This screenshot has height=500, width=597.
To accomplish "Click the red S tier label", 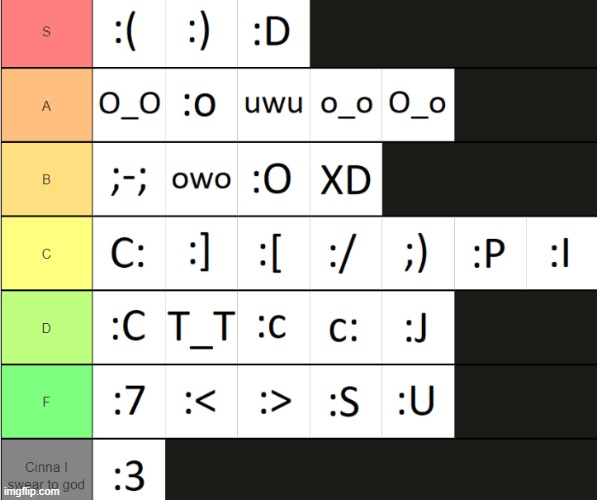I will pos(47,34).
